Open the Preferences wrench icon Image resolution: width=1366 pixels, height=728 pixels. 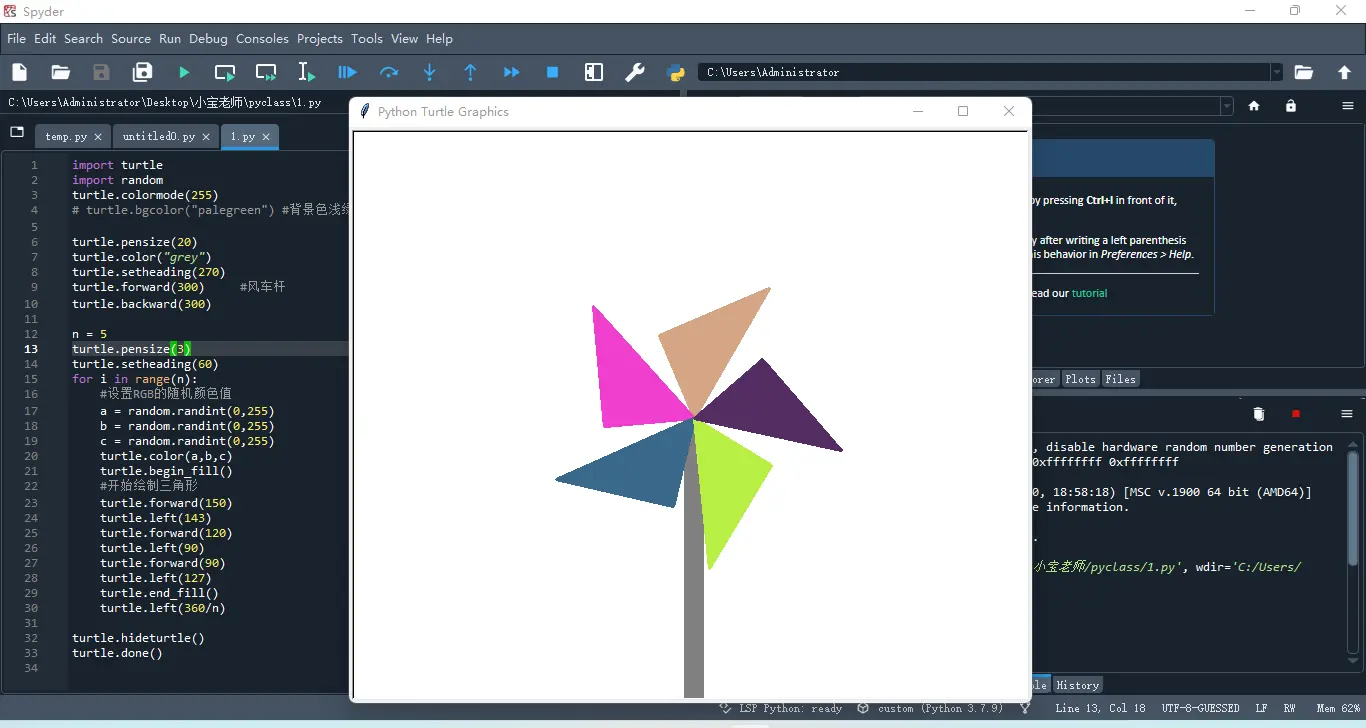635,72
